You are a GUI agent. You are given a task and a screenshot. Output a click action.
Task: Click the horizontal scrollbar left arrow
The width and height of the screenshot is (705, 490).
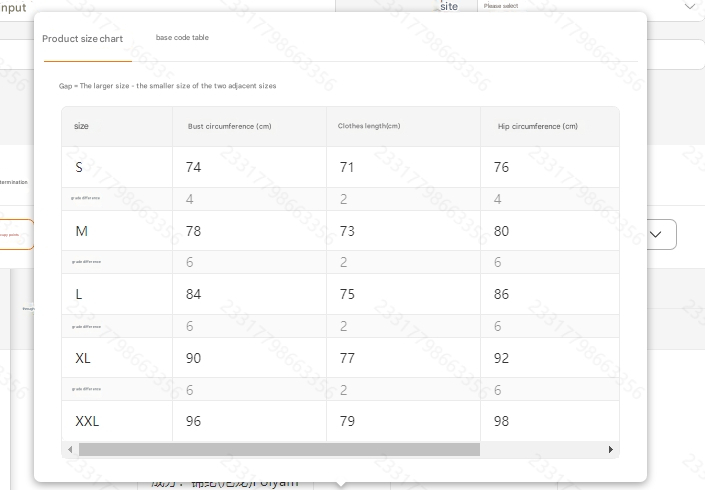coord(70,450)
